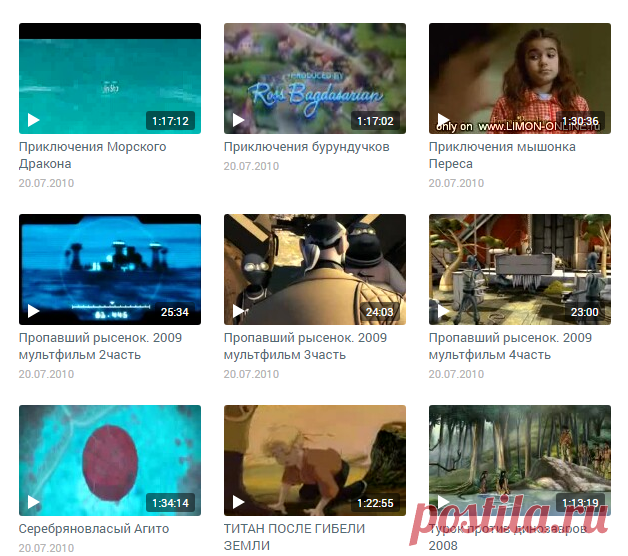Screen dimensions: 628x556
Task: Open thumbnail with duration 1:17:12
Action: click(x=110, y=79)
